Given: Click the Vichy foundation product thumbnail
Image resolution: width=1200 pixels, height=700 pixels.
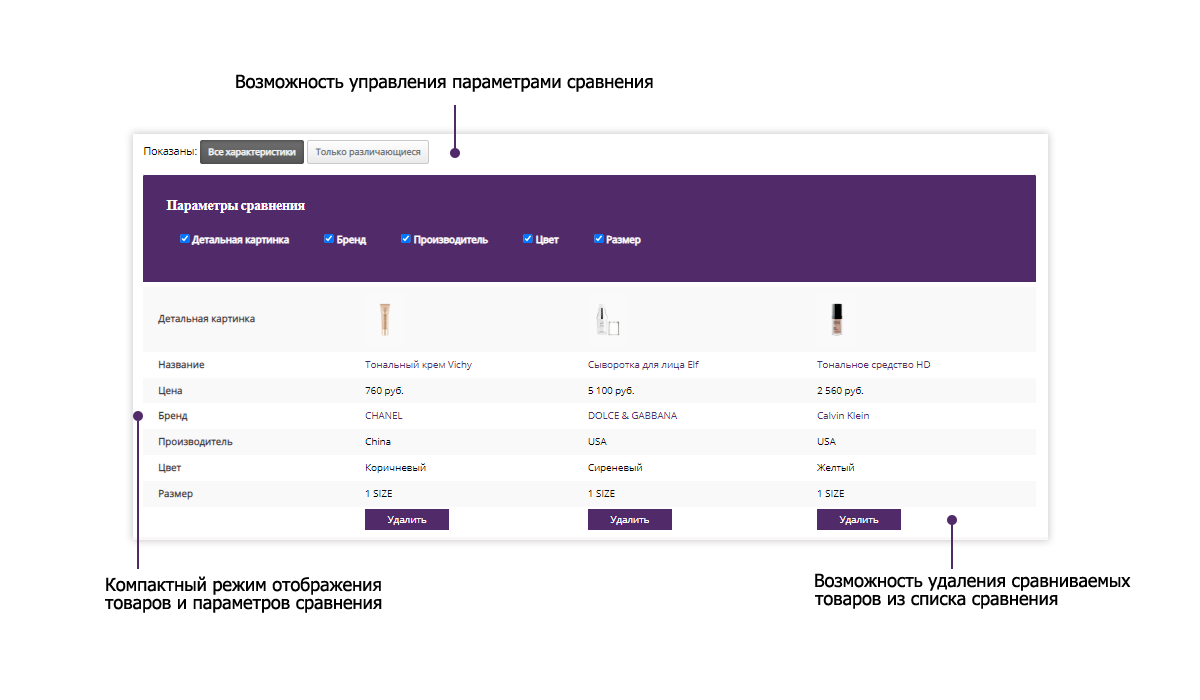Looking at the screenshot, I should (385, 319).
